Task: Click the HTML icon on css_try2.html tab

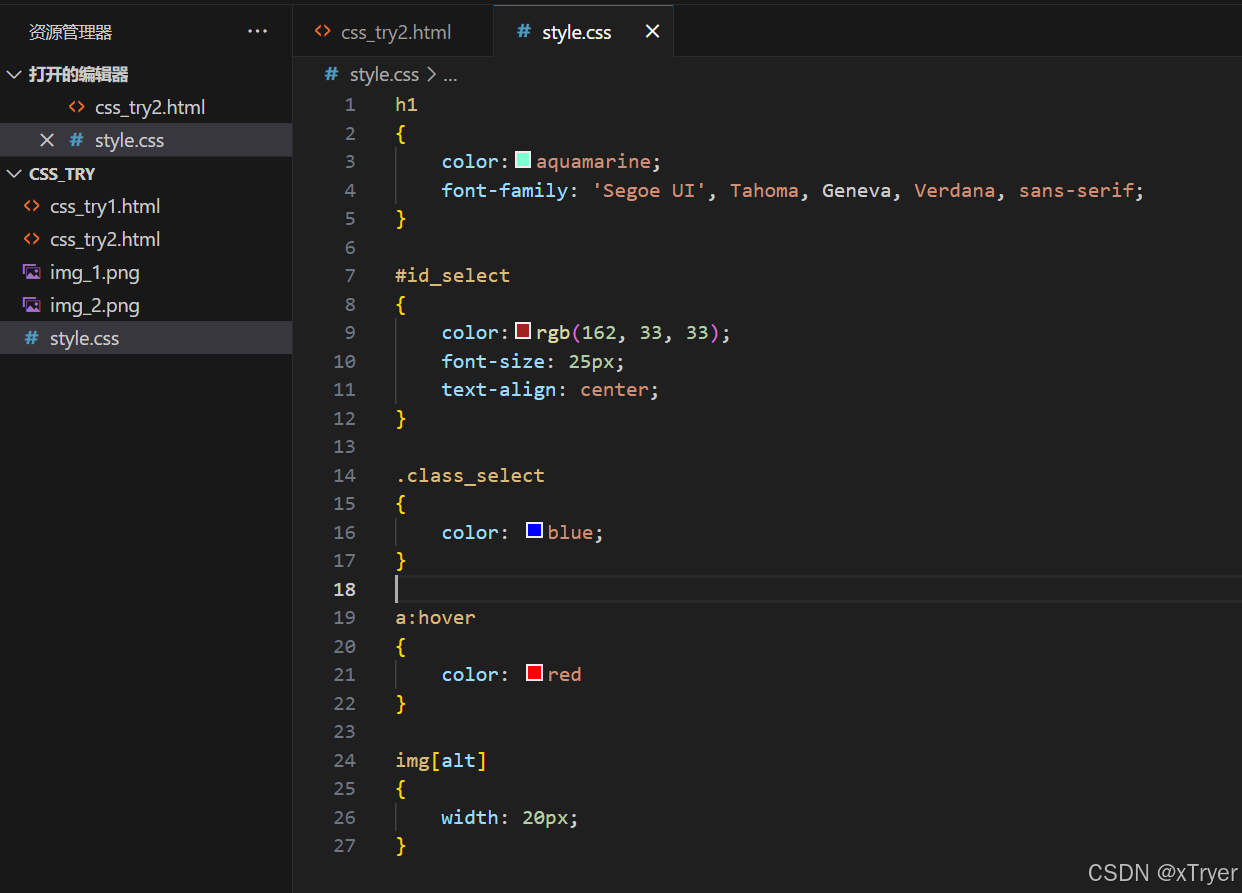Action: click(322, 32)
